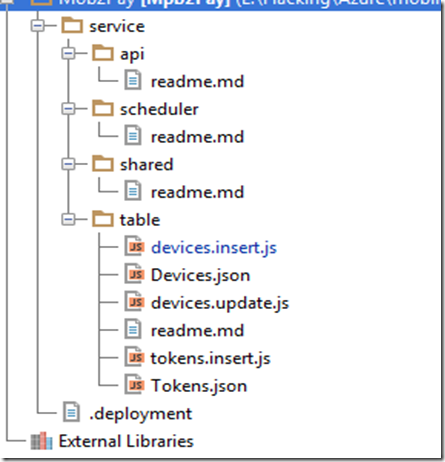Collapse the shared folder node

(x=68, y=164)
